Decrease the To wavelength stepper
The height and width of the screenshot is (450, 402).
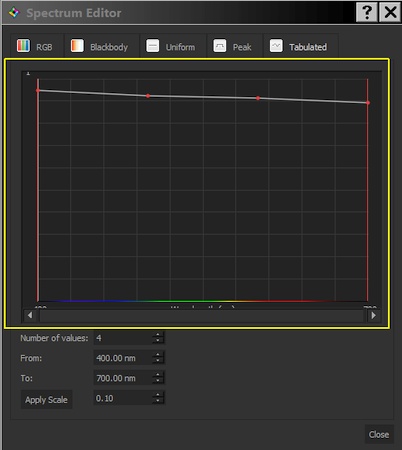click(x=158, y=381)
